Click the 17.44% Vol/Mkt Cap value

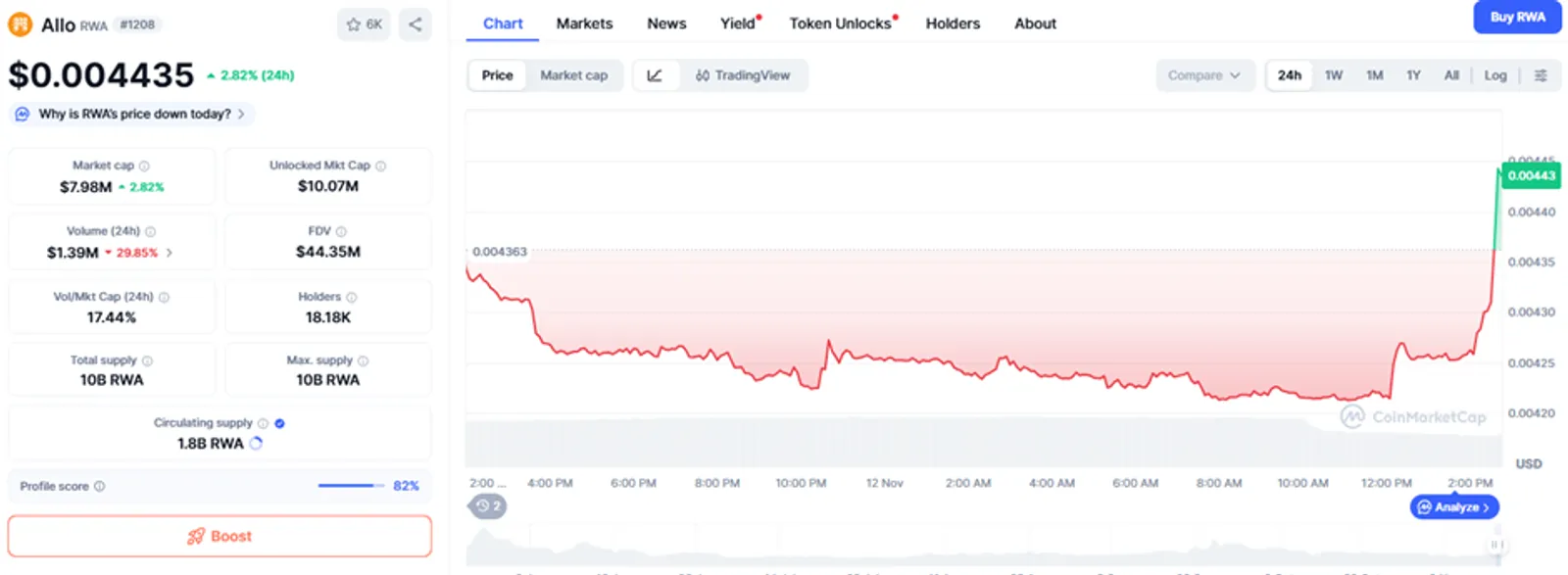[112, 317]
